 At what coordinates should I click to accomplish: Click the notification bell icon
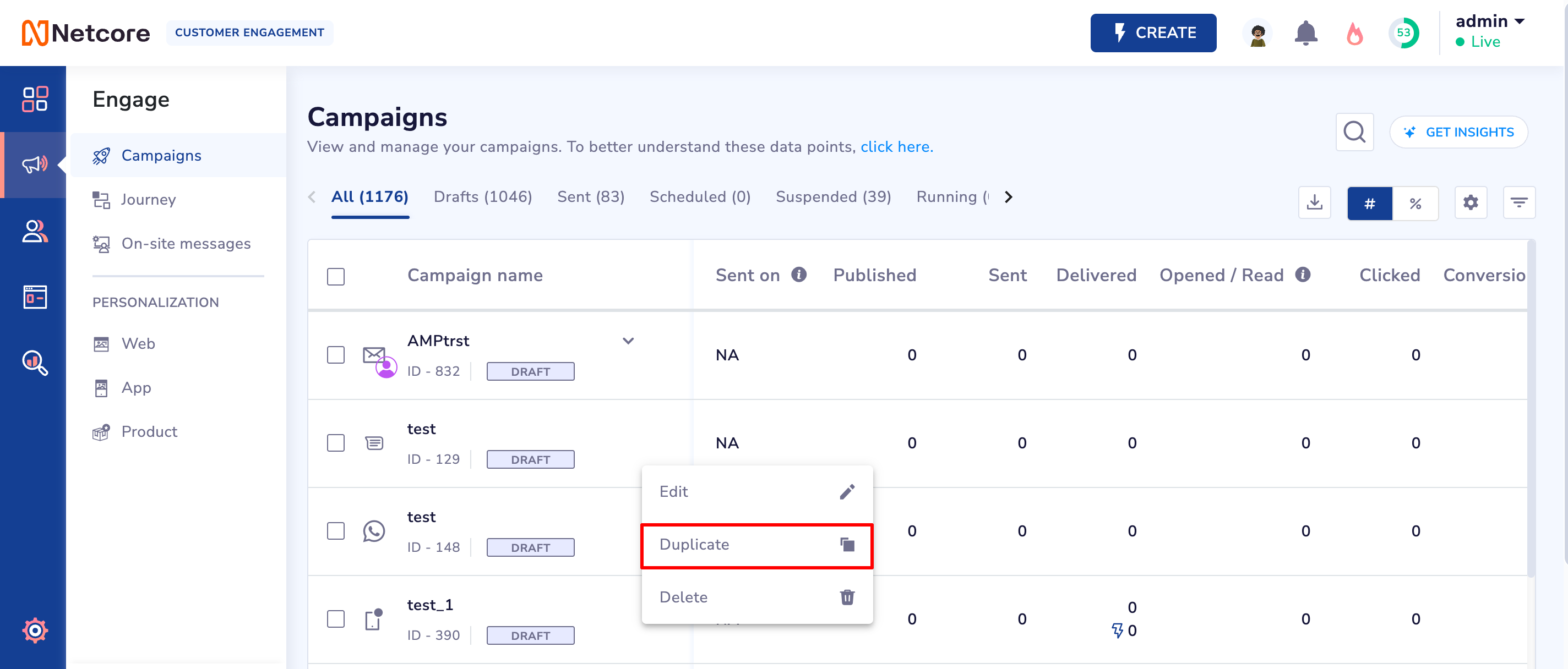pyautogui.click(x=1305, y=33)
